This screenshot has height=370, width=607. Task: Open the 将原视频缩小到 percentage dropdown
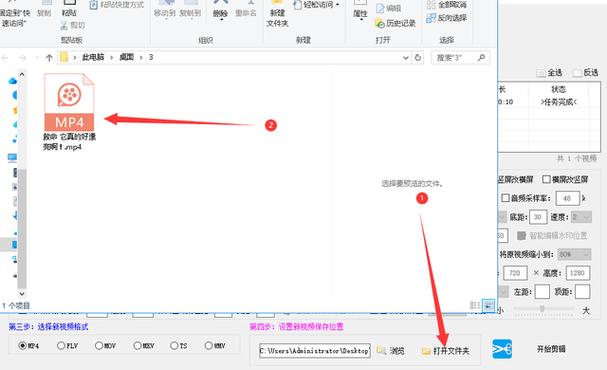point(574,254)
